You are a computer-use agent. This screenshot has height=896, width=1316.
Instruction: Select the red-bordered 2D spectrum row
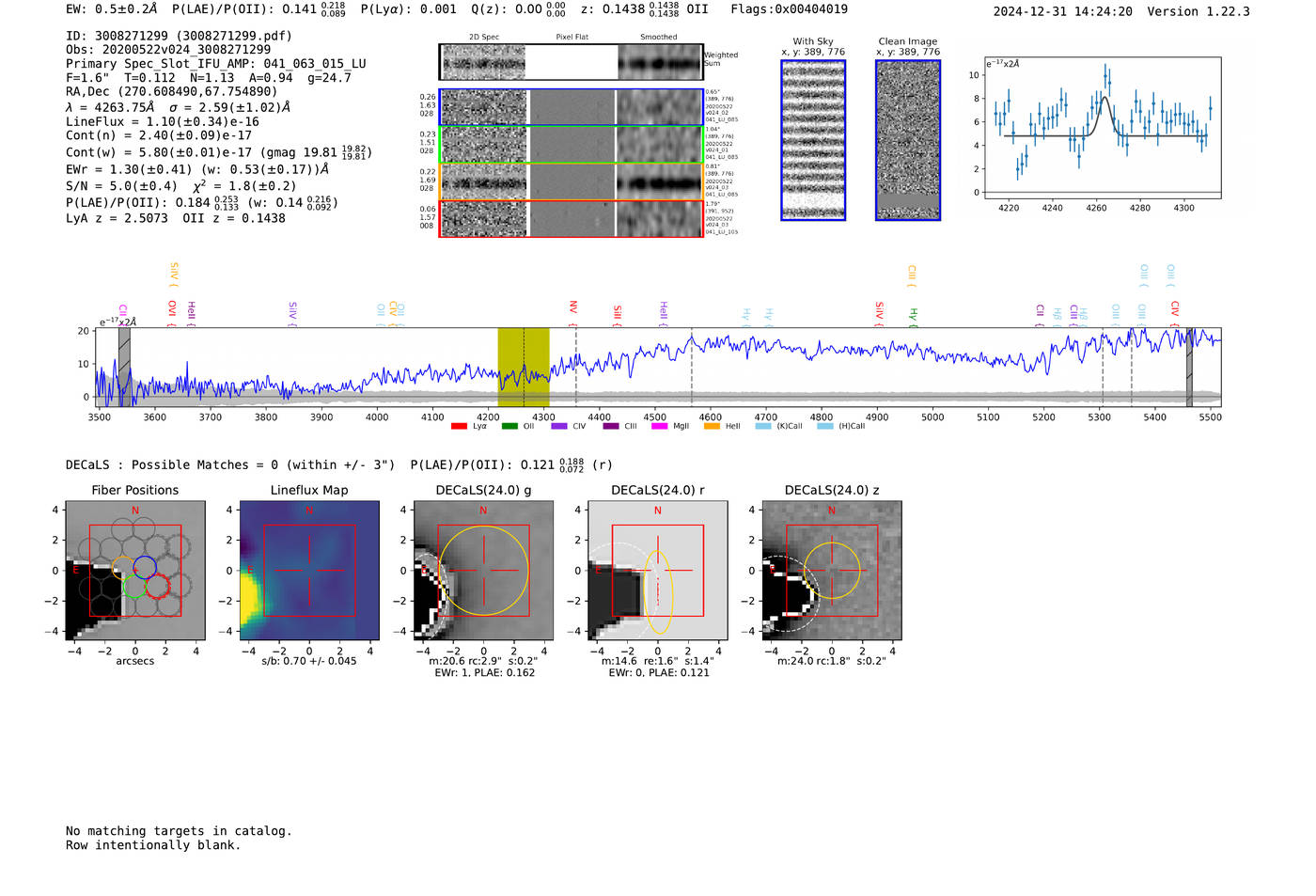click(571, 218)
